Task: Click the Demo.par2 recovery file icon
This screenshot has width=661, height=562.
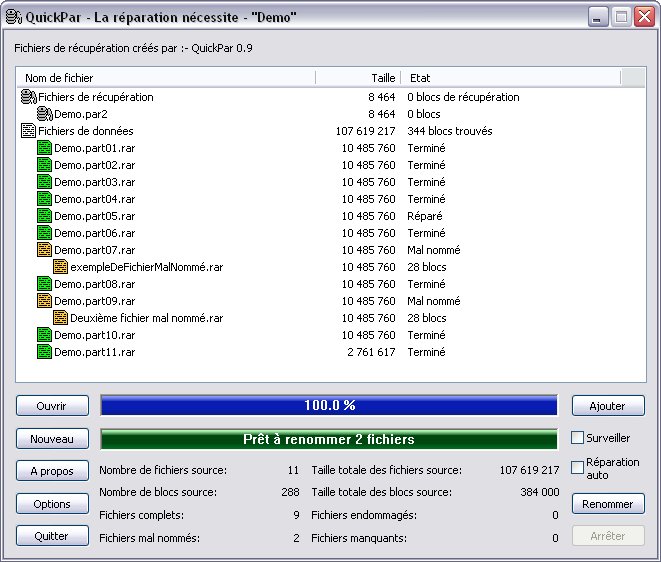Action: point(45,114)
